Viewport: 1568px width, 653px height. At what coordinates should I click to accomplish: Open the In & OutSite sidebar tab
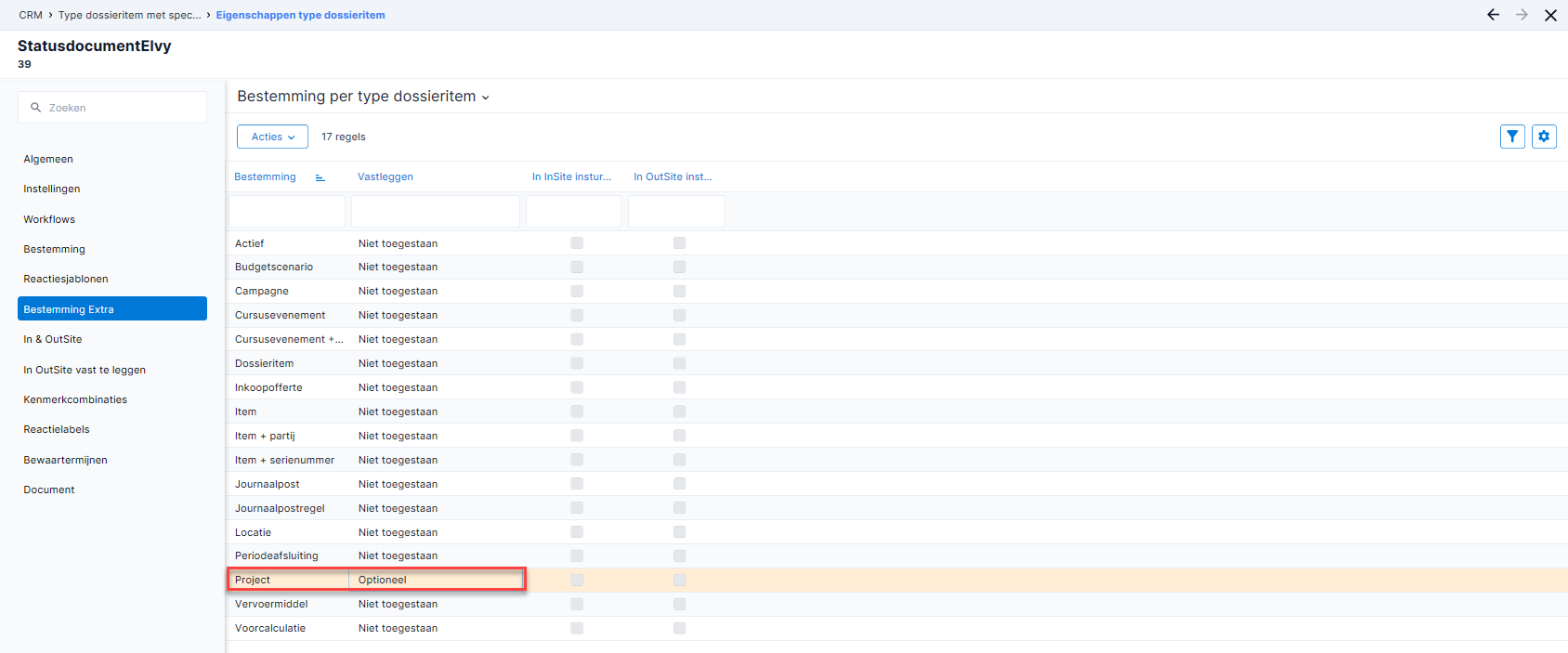(53, 339)
